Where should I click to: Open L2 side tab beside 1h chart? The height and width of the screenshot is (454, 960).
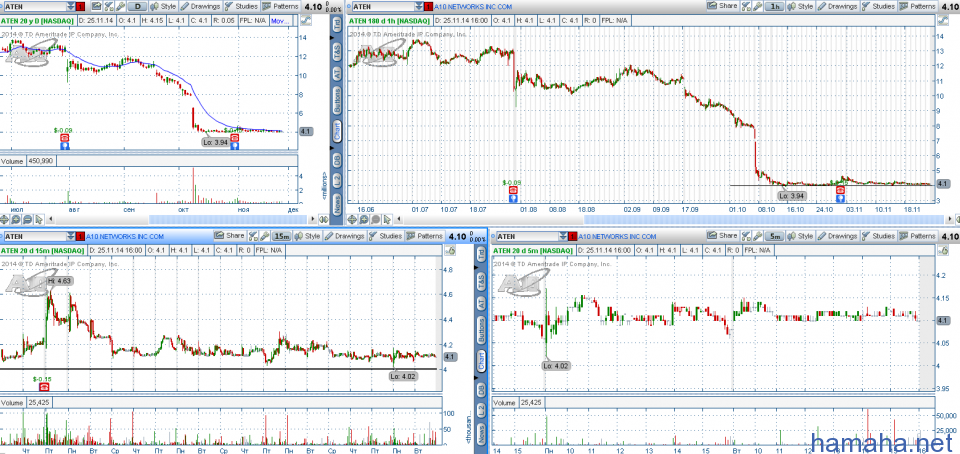tap(336, 181)
